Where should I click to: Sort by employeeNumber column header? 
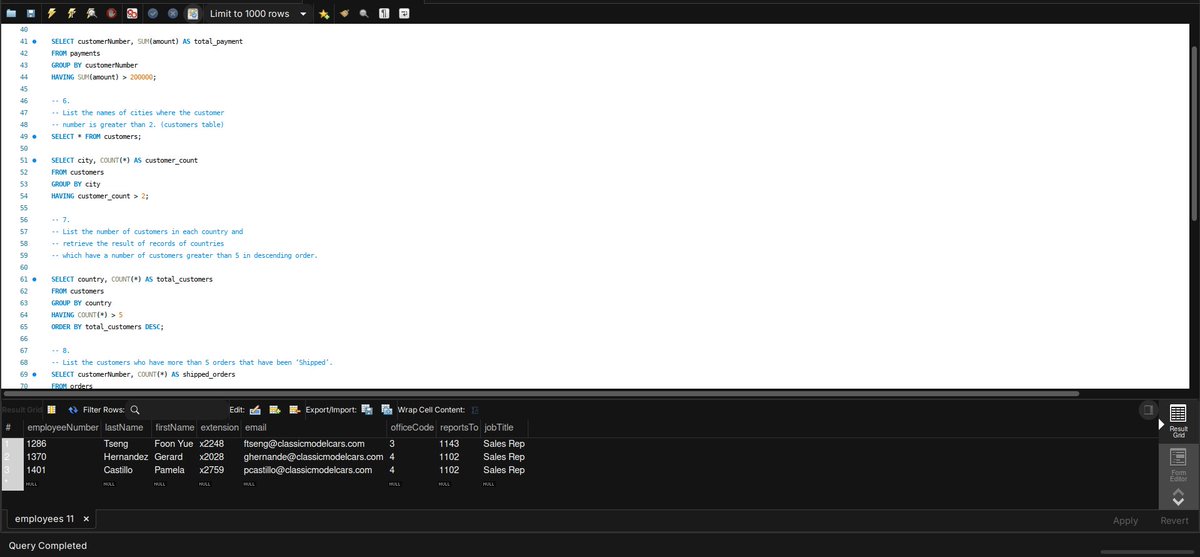click(x=61, y=428)
